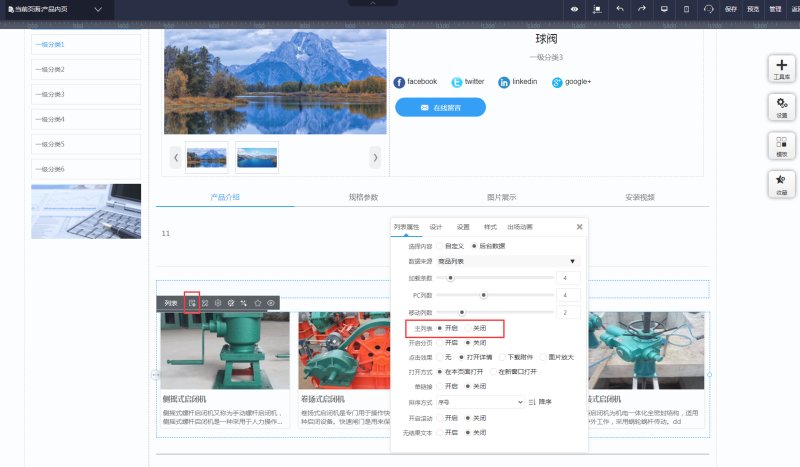
Task: Click the 在线留言 button
Action: click(x=440, y=107)
